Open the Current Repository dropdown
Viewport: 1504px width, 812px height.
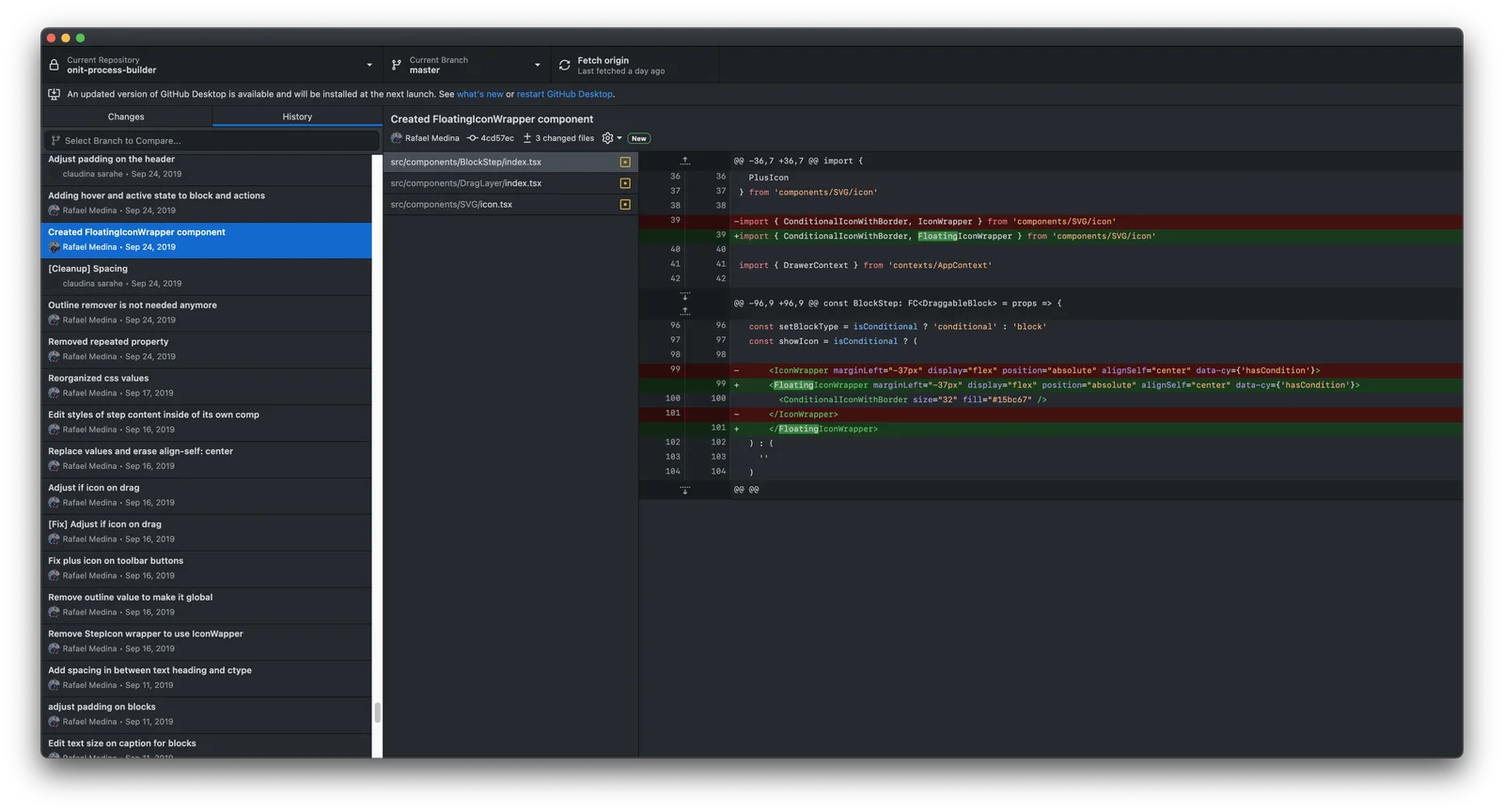pyautogui.click(x=211, y=65)
